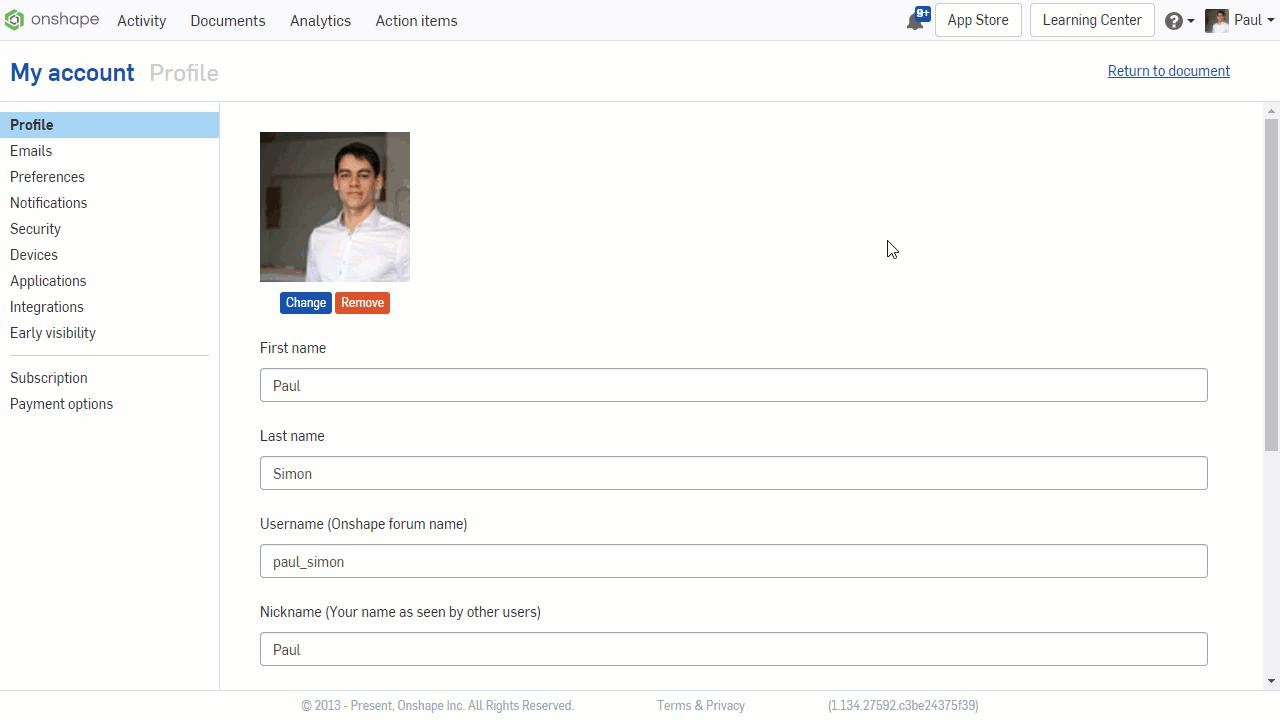Click the App Store button

click(x=977, y=20)
